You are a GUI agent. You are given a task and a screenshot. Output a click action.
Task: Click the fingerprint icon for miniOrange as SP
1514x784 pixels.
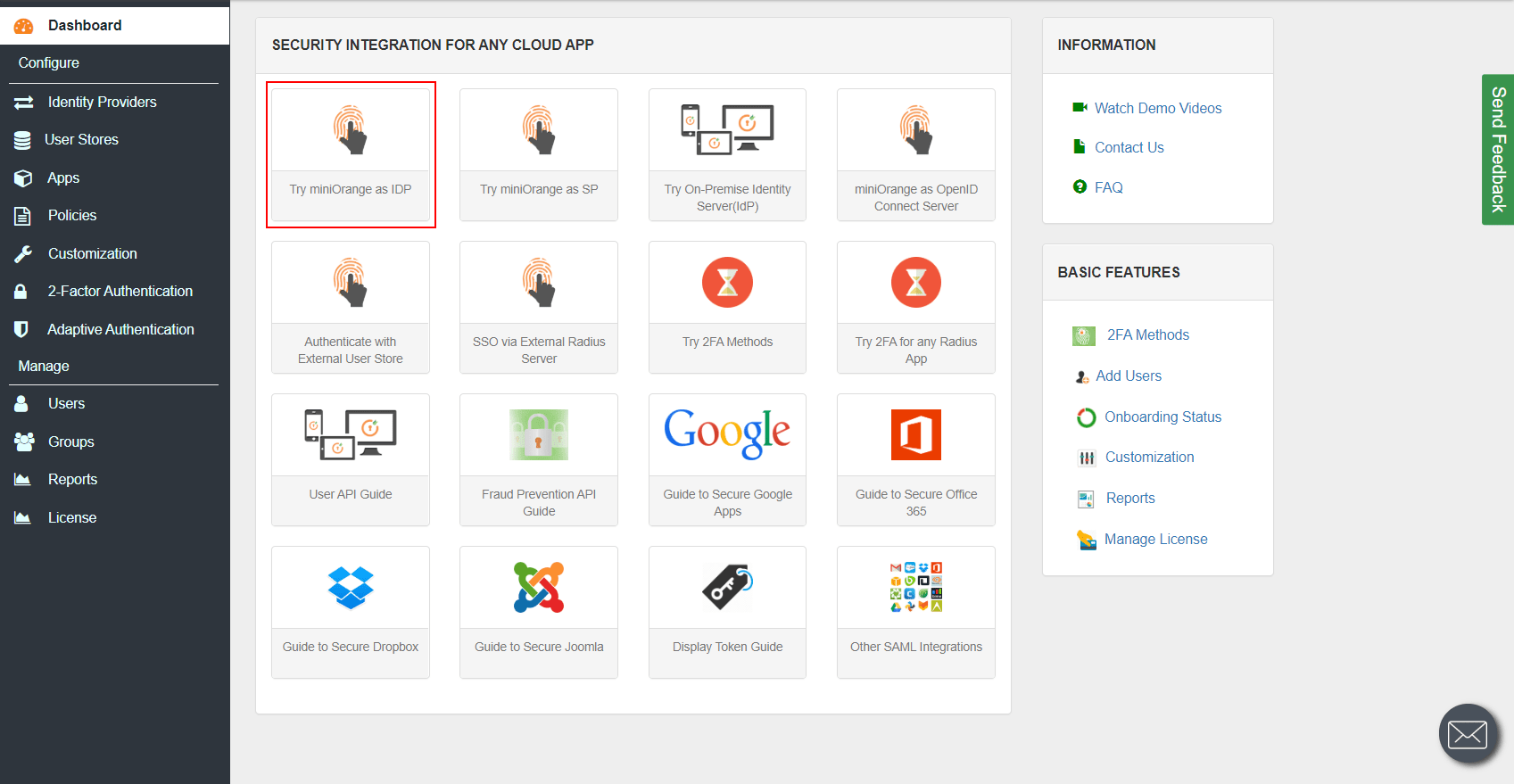pyautogui.click(x=539, y=129)
